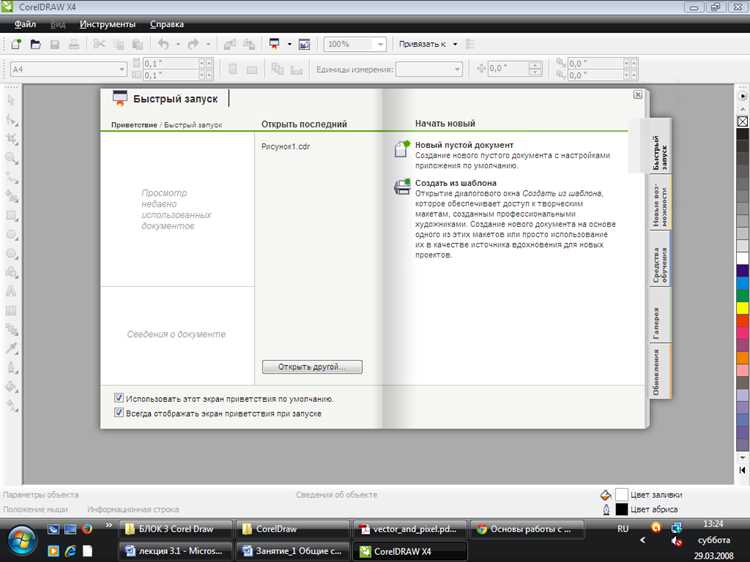Click the New document toolbar icon
The height and width of the screenshot is (562, 750).
click(16, 44)
